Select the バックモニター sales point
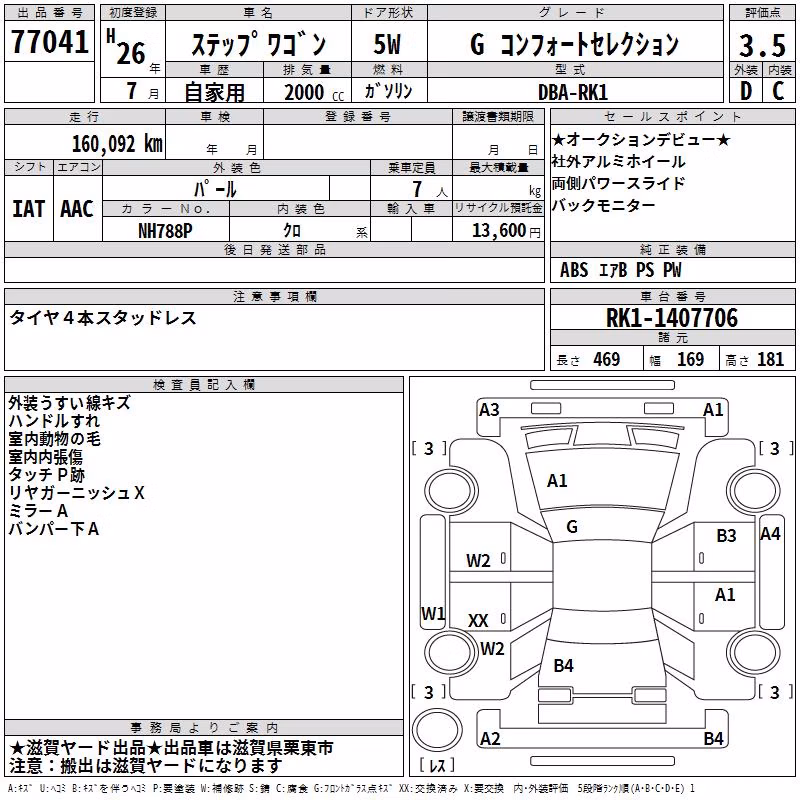800x800 pixels. pos(603,205)
